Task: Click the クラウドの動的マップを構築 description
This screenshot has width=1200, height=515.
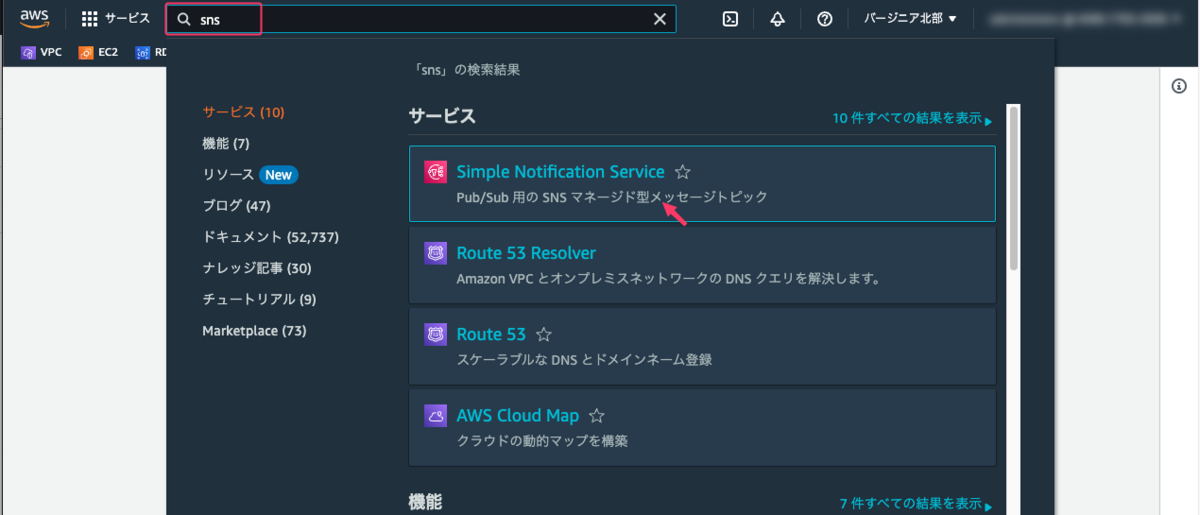Action: pos(542,441)
